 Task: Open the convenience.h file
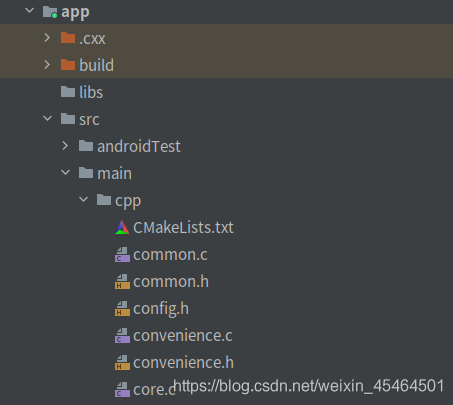(x=183, y=363)
